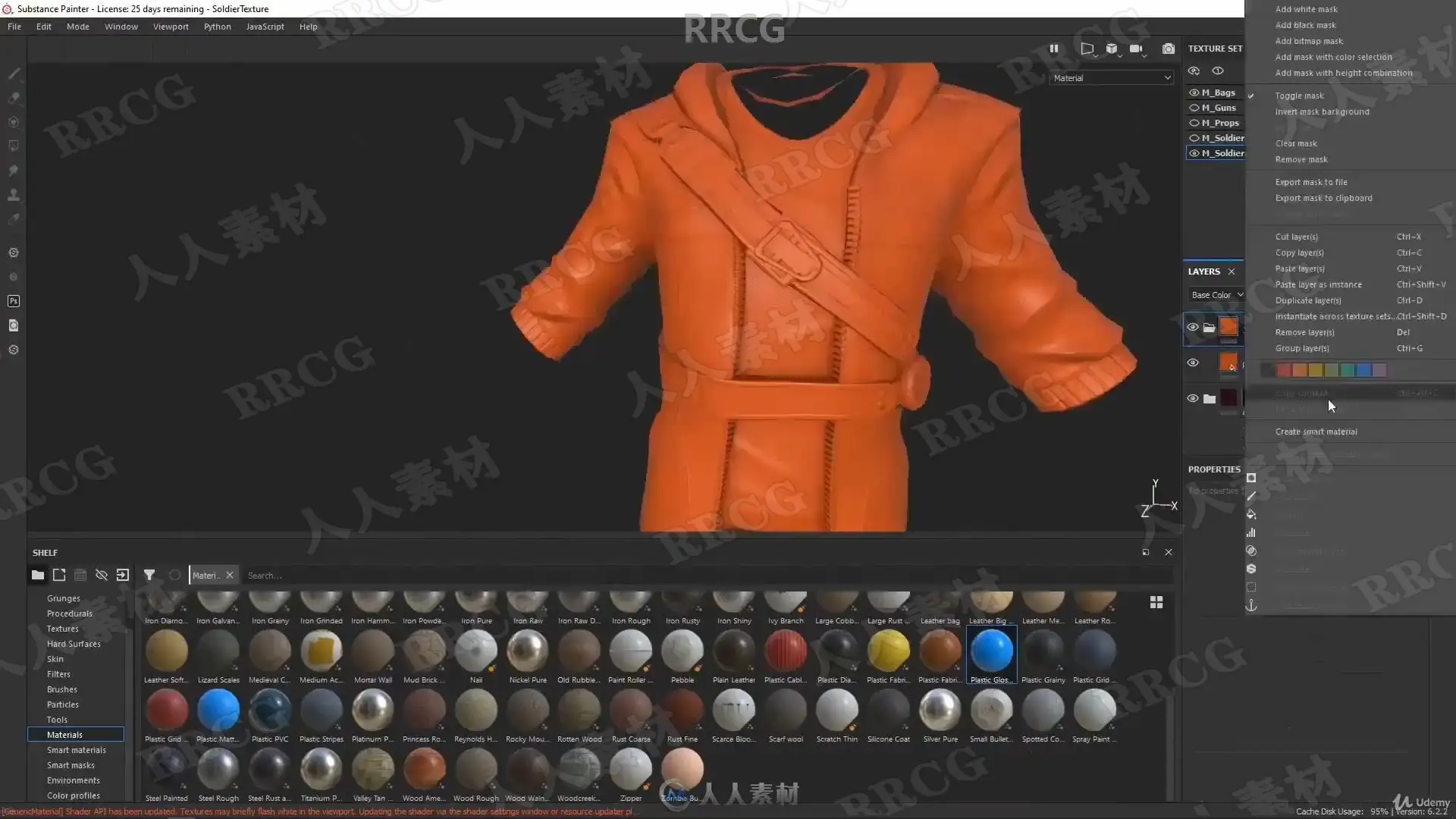Hide the top folder layer via eye

point(1193,327)
